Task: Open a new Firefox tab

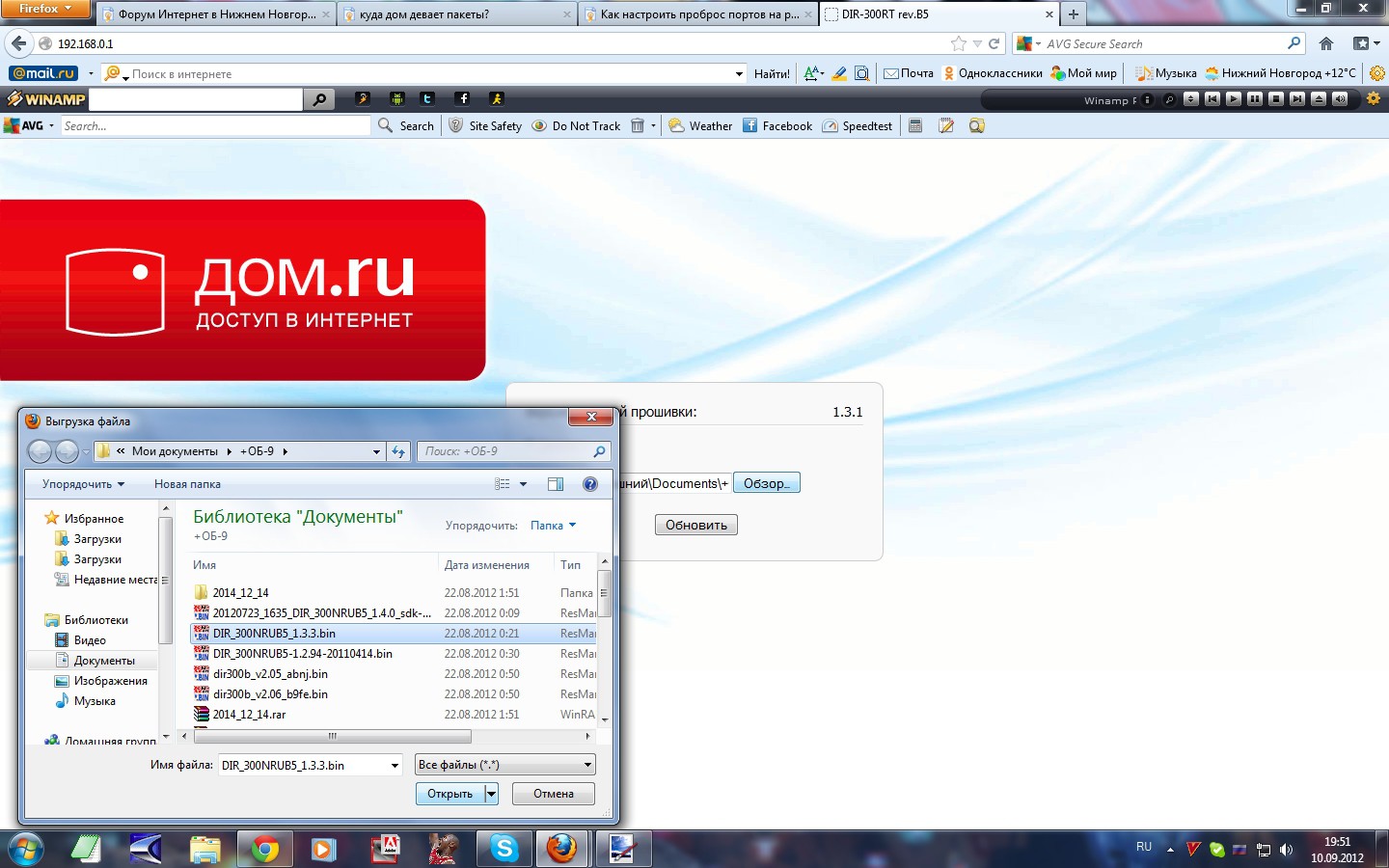Action: (x=1073, y=14)
